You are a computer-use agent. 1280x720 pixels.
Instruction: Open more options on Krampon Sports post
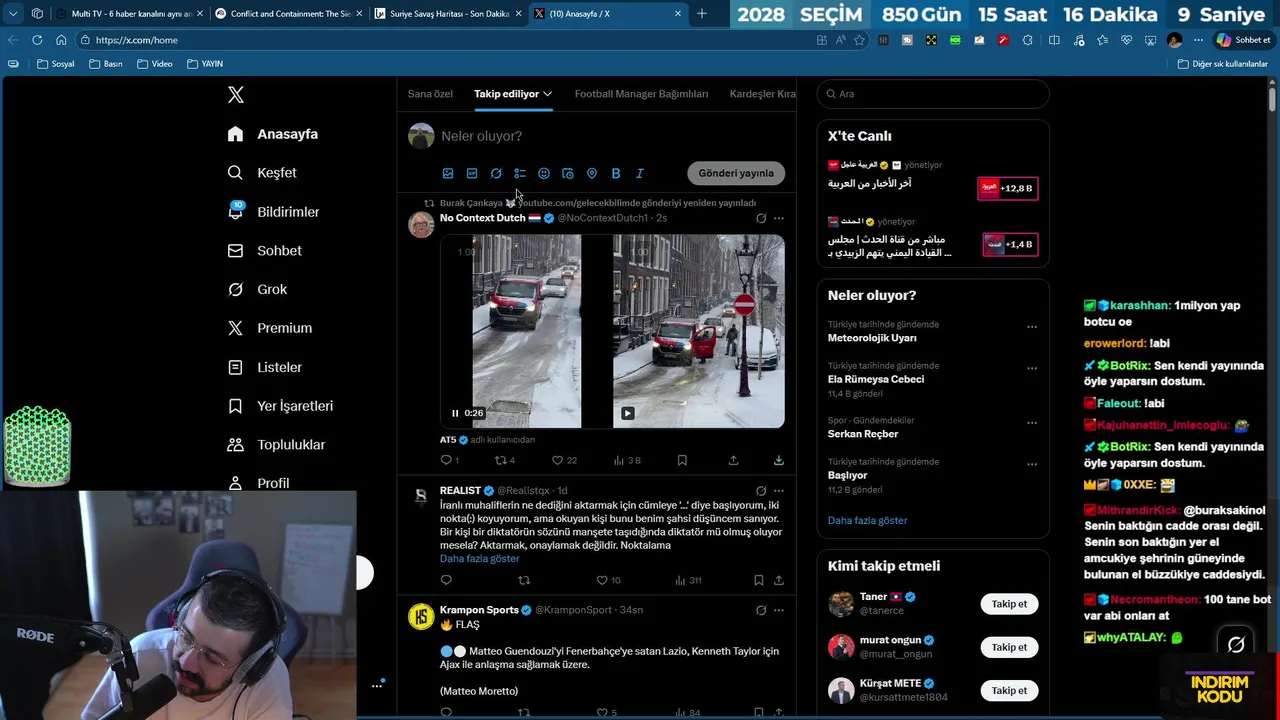[x=779, y=610]
